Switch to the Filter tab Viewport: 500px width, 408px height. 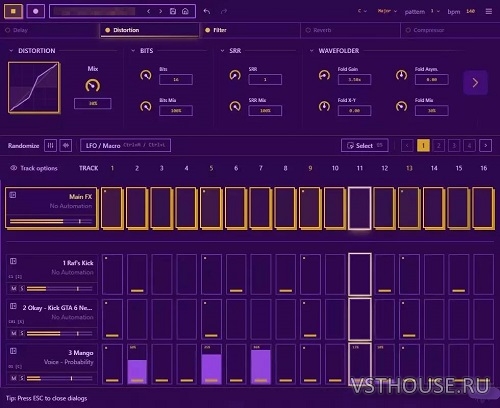coord(250,30)
